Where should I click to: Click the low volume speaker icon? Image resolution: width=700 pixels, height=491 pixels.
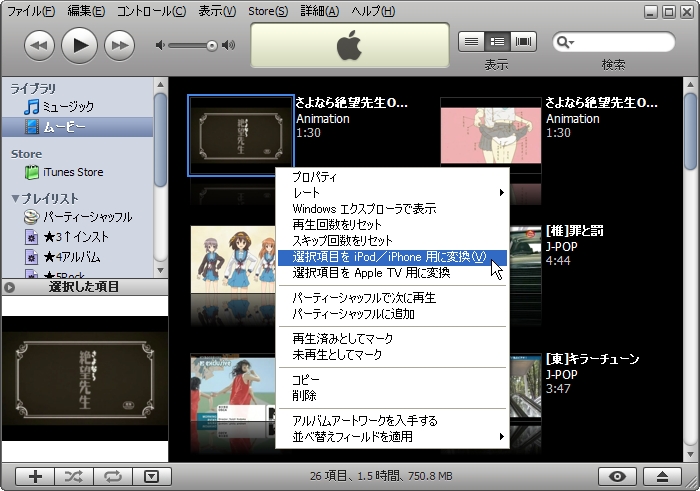[160, 45]
